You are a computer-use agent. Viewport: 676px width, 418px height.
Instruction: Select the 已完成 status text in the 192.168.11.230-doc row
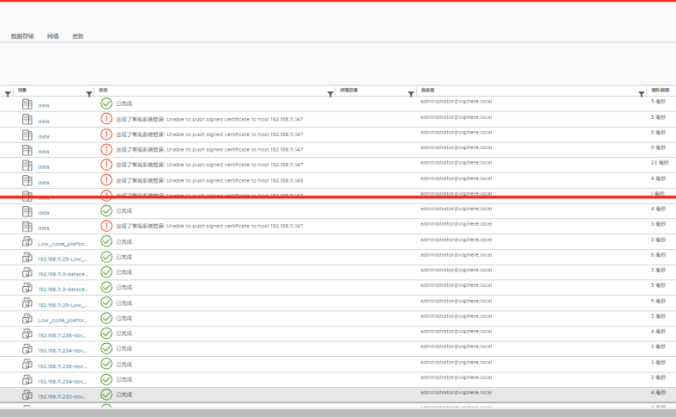[x=124, y=395]
